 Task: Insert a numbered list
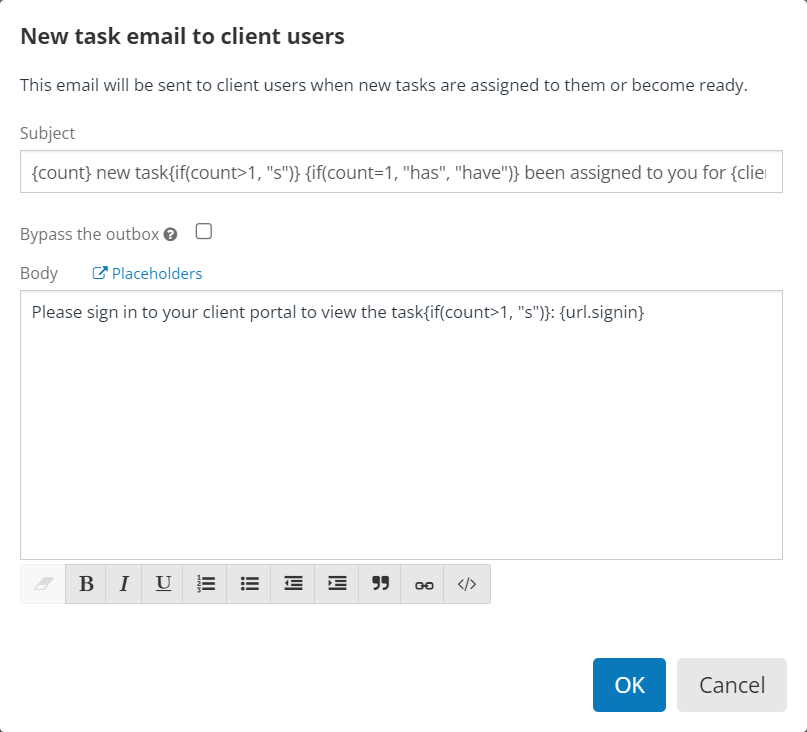[x=206, y=584]
